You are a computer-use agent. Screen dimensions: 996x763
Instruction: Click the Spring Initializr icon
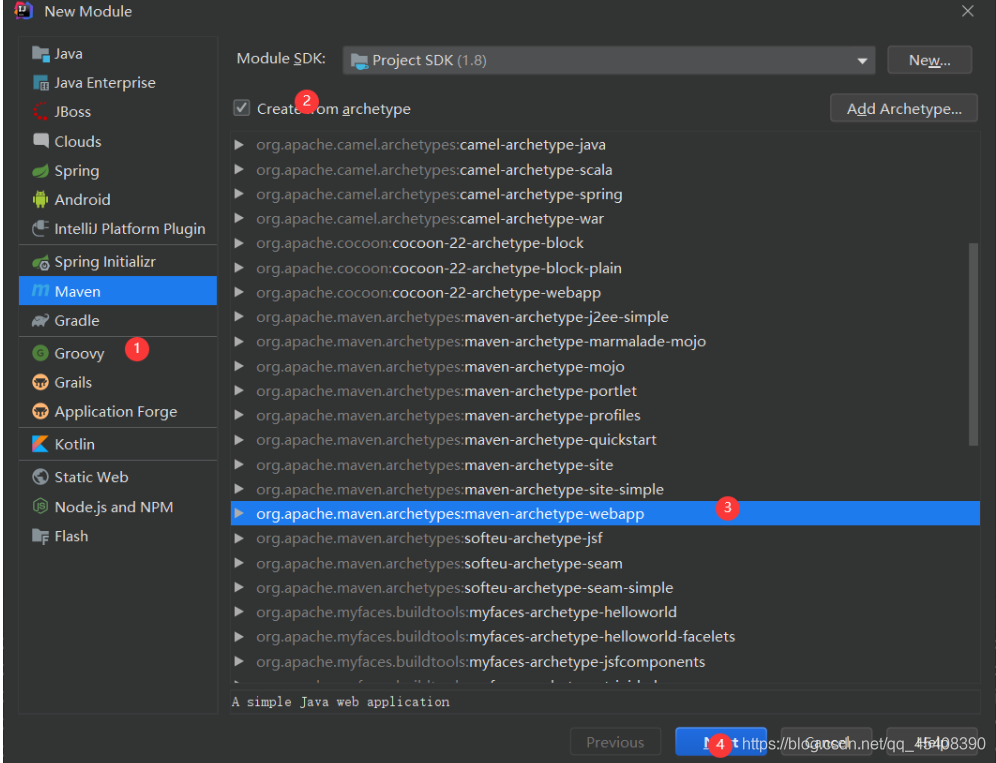tap(41, 262)
